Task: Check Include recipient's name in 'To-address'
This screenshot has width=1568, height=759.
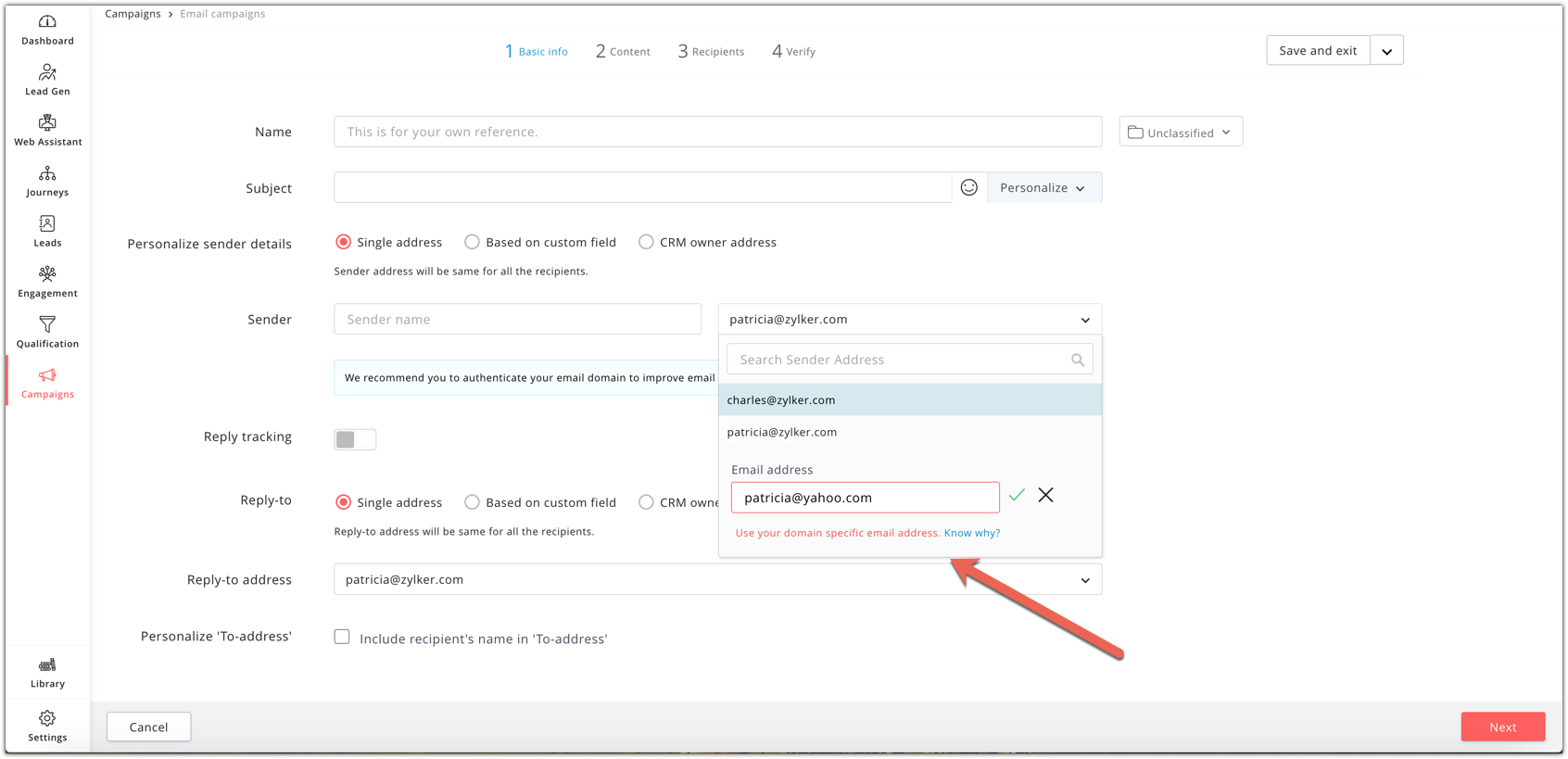Action: [x=343, y=637]
